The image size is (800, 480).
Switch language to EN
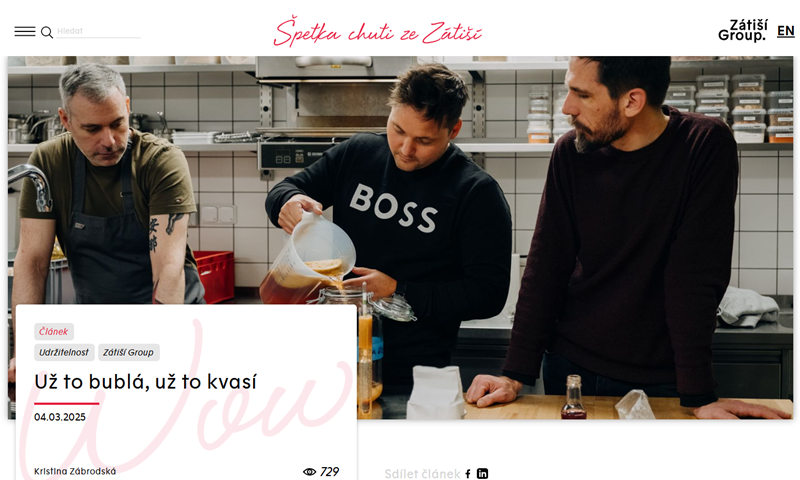(x=786, y=31)
